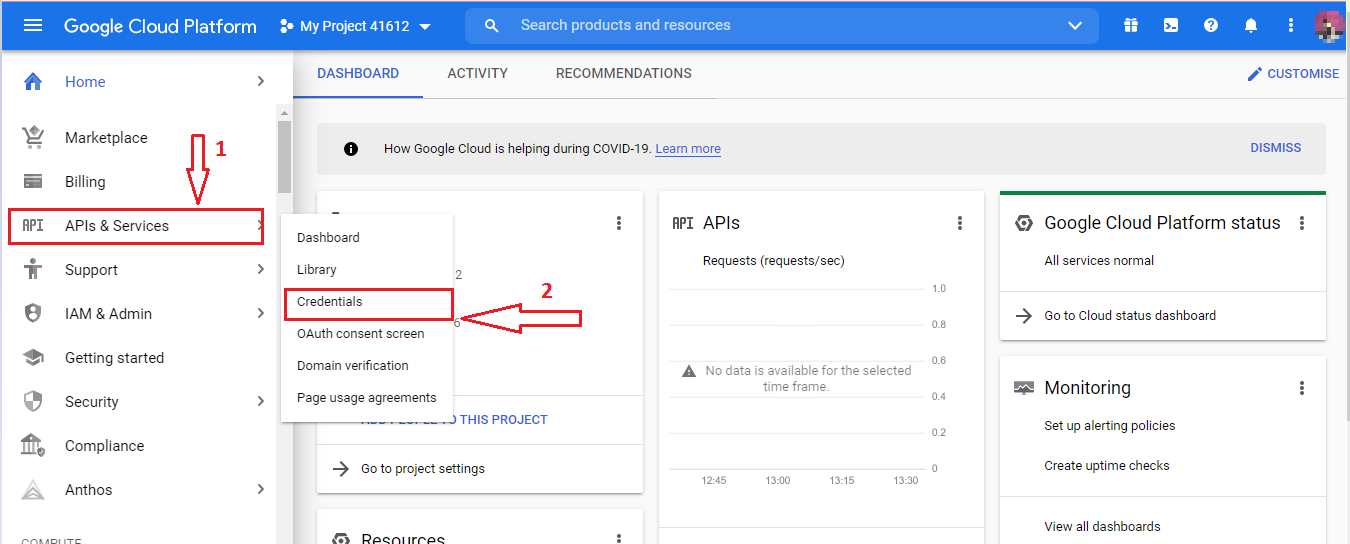Click the APIs card title
The width and height of the screenshot is (1350, 544).
[x=721, y=223]
